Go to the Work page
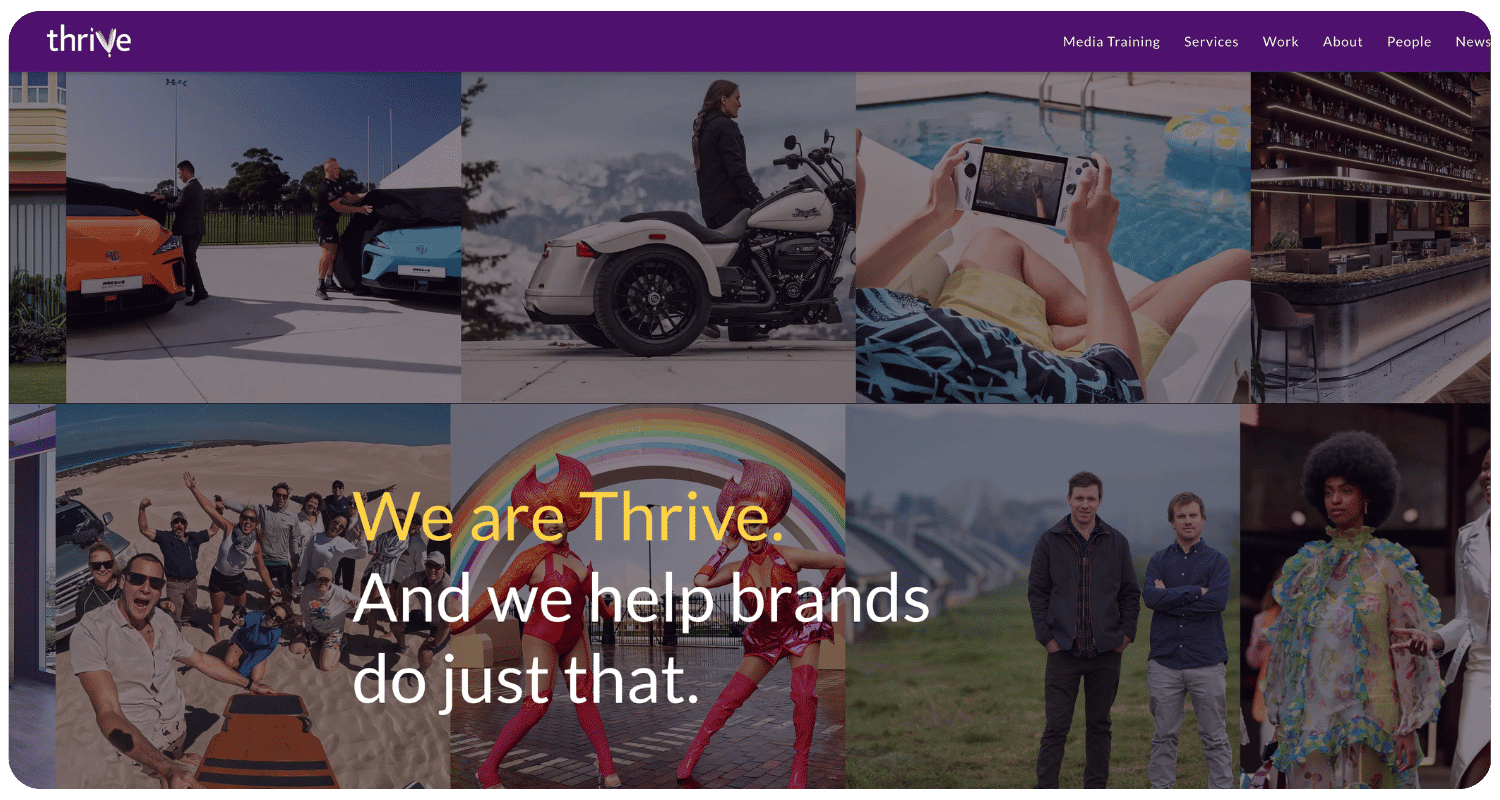 [x=1280, y=42]
